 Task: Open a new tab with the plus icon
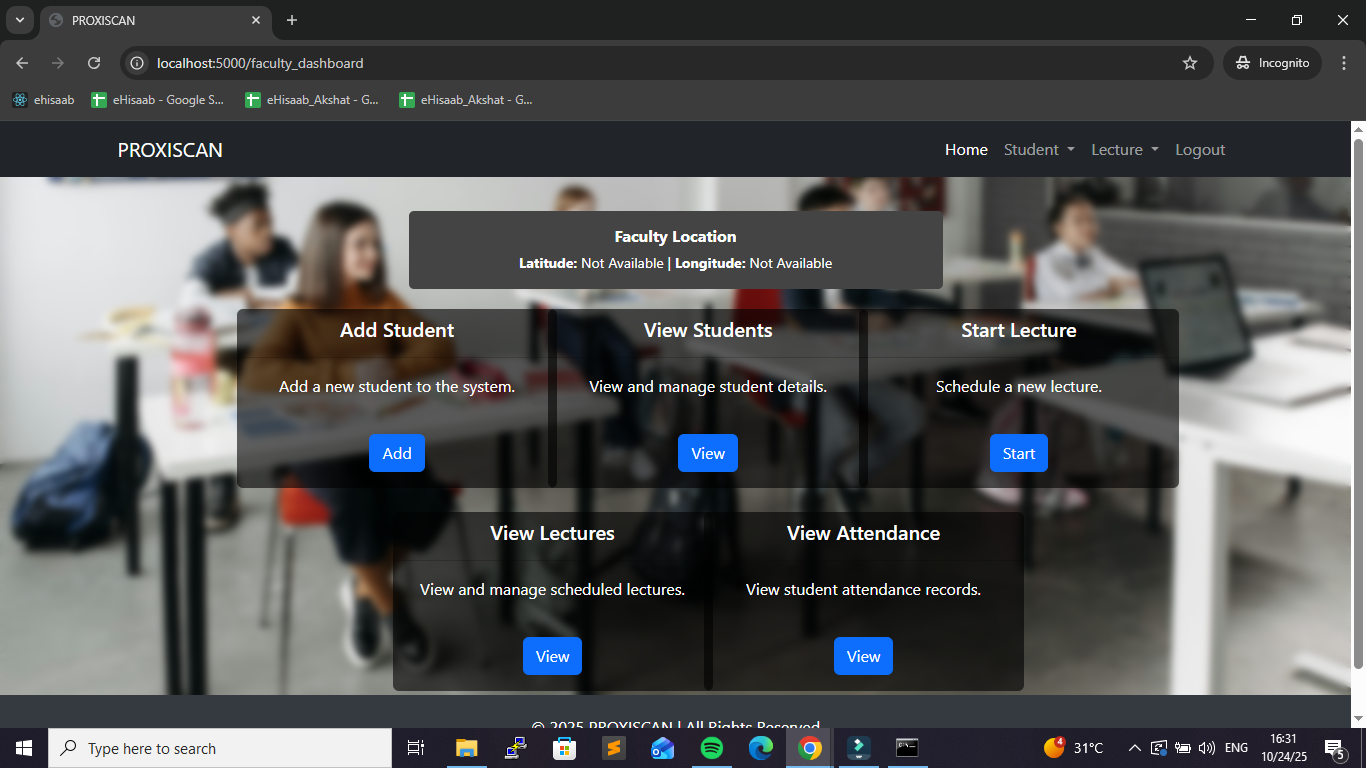292,20
